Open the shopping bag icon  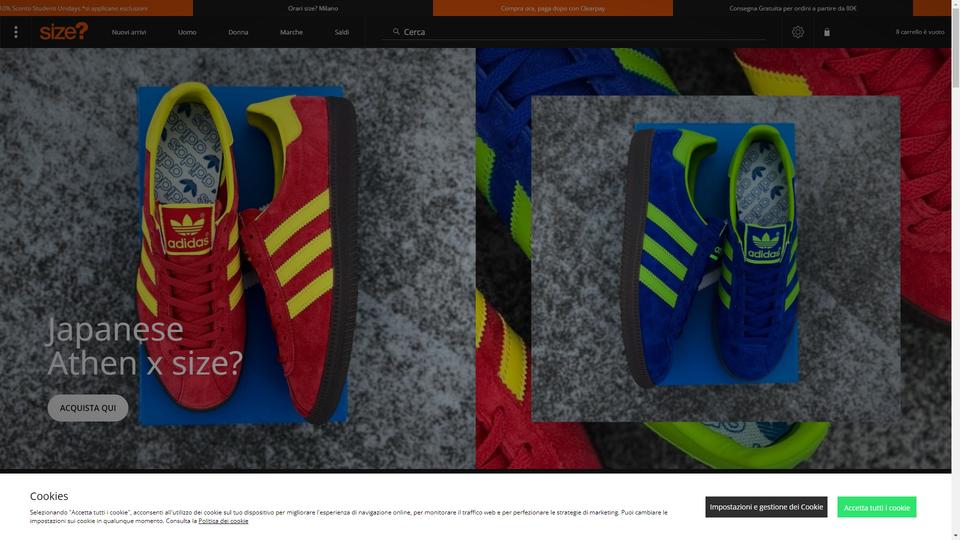tap(827, 32)
